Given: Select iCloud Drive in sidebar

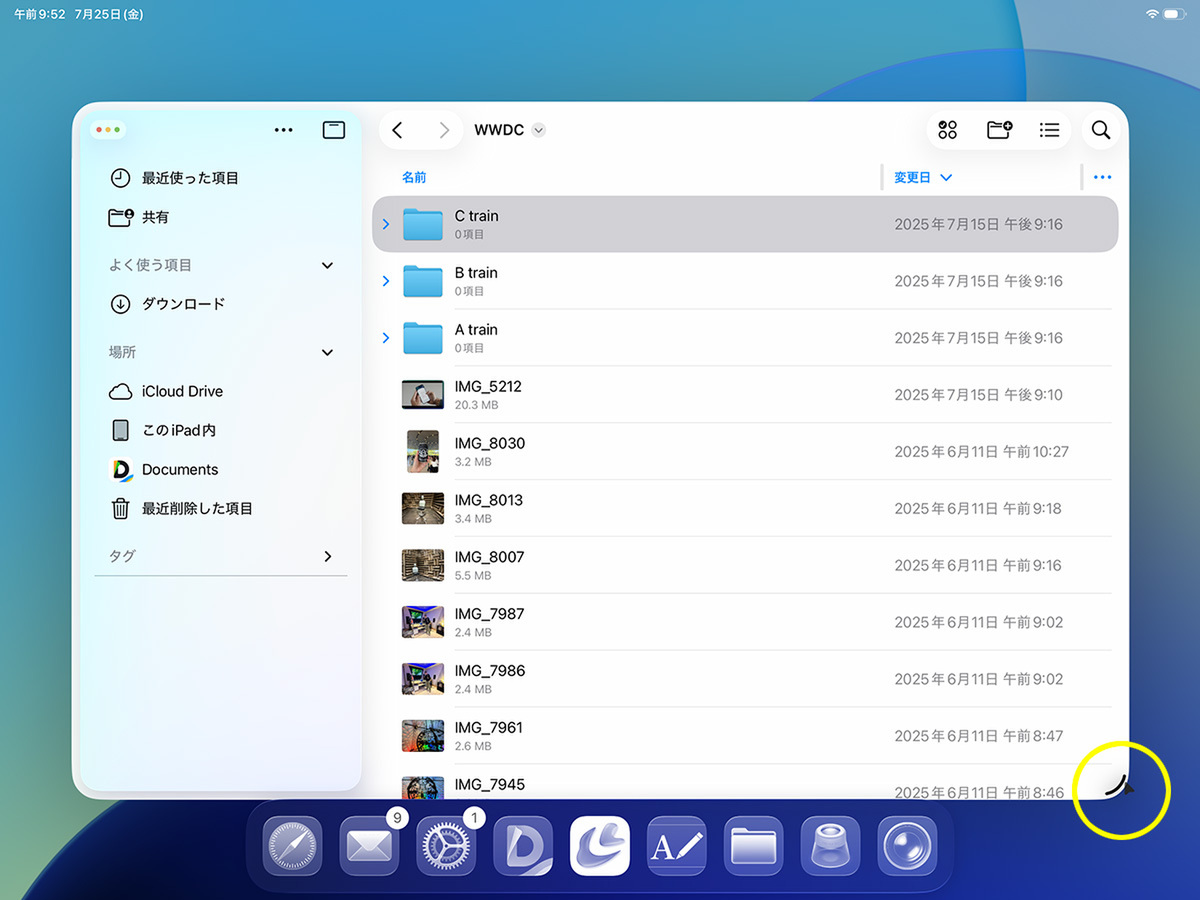Looking at the screenshot, I should coord(182,391).
